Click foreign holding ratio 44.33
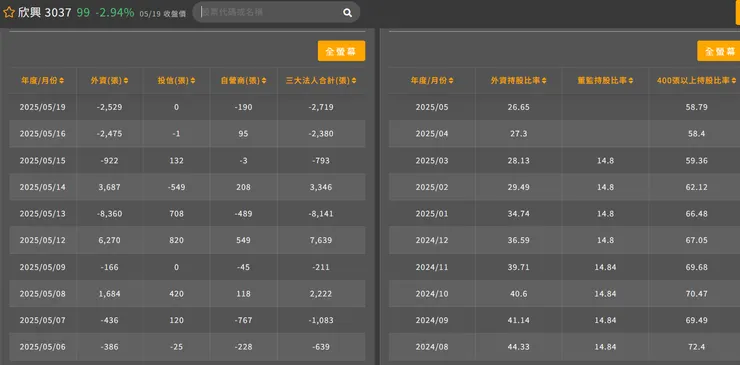 (x=519, y=347)
